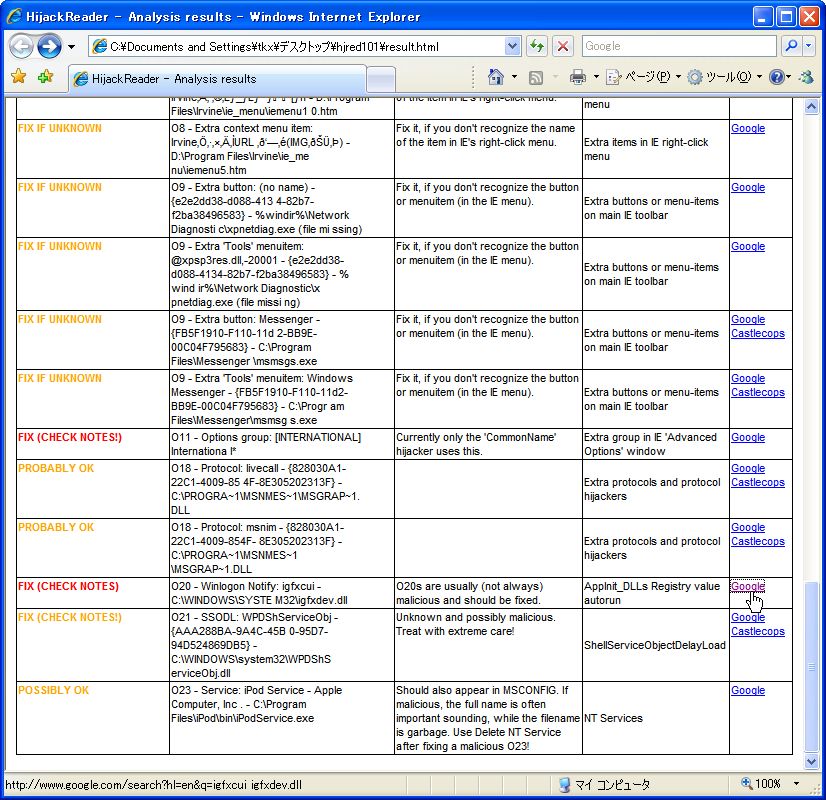The height and width of the screenshot is (800, 826).
Task: Click the RSS feeds icon
Action: 536,78
